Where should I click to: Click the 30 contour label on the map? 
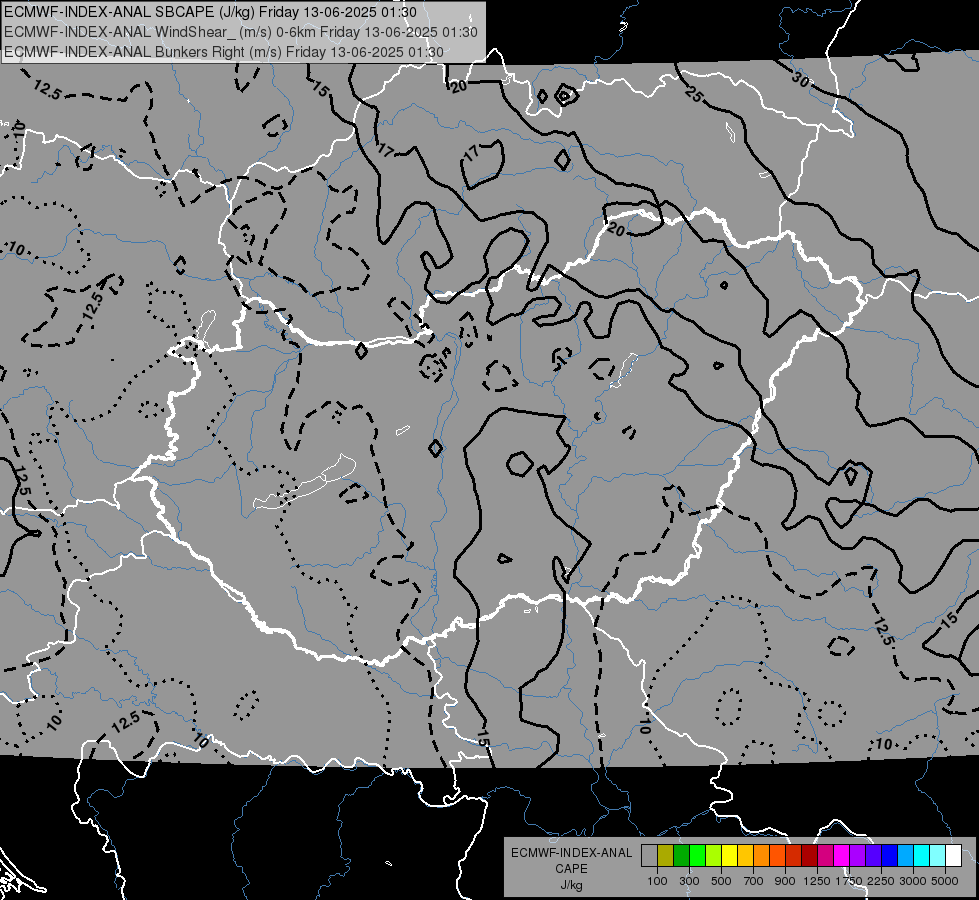pos(801,79)
